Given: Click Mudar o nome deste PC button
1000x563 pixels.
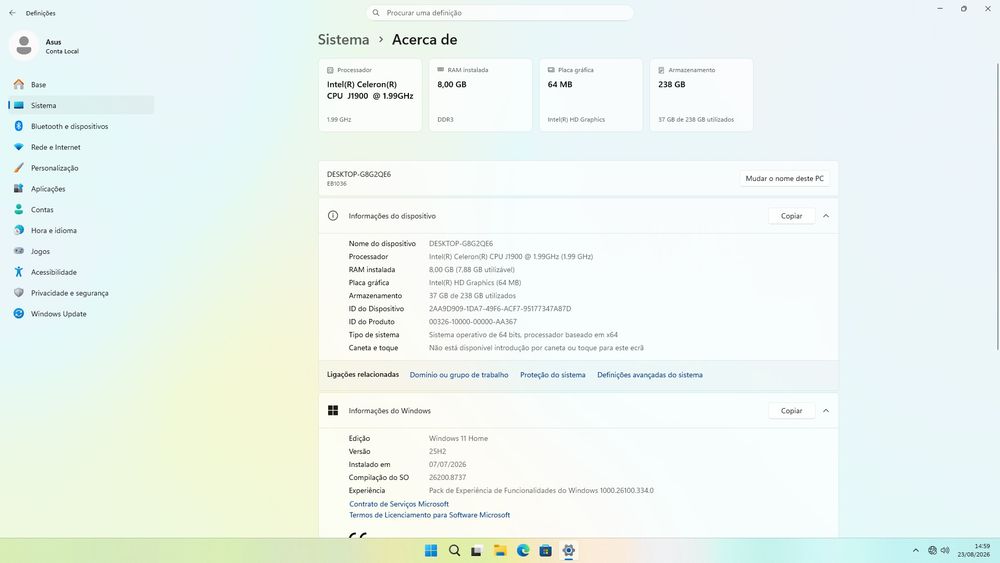Looking at the screenshot, I should click(784, 179).
